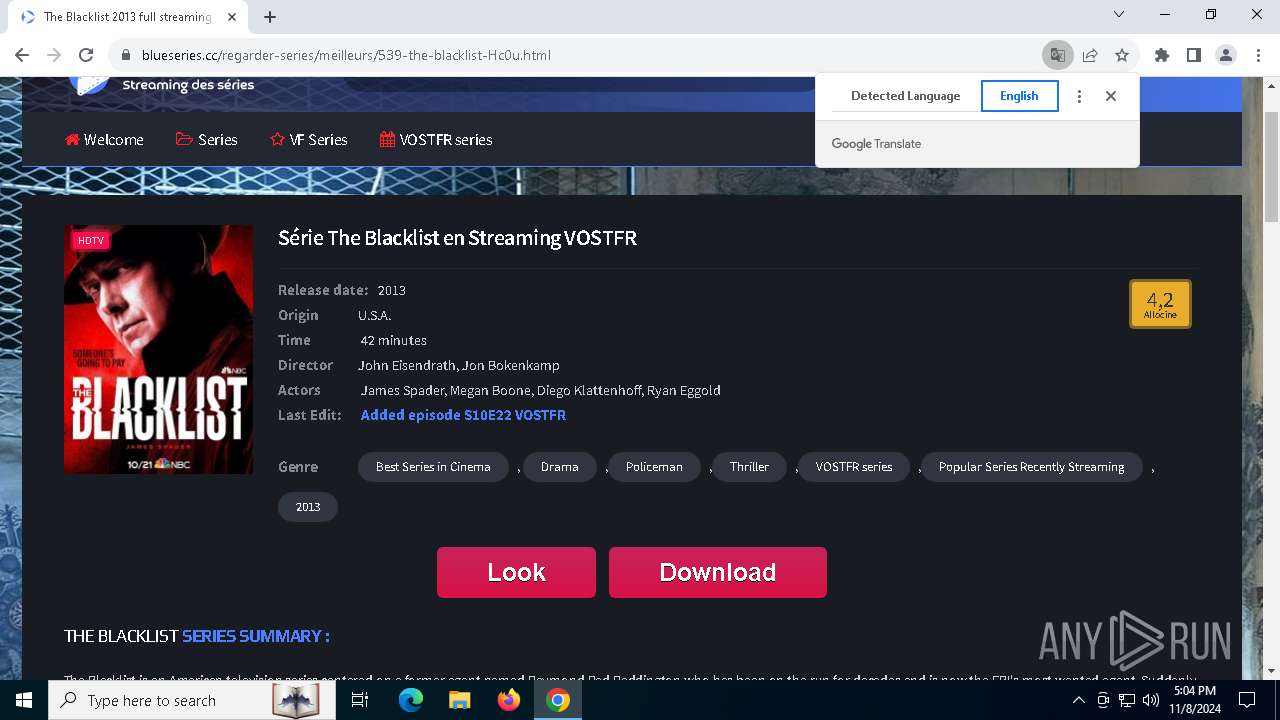Launch Microsoft Edge from taskbar
The image size is (1280, 720).
click(411, 700)
